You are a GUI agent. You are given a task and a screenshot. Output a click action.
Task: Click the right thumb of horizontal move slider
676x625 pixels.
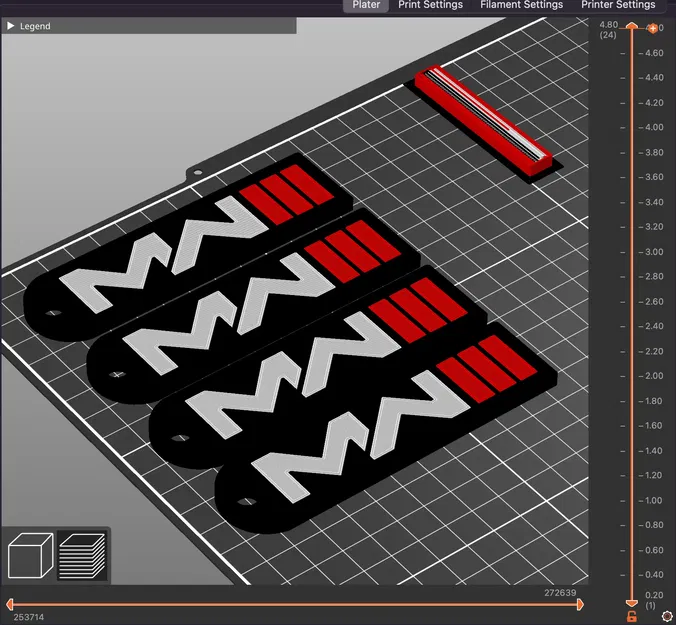click(x=580, y=604)
